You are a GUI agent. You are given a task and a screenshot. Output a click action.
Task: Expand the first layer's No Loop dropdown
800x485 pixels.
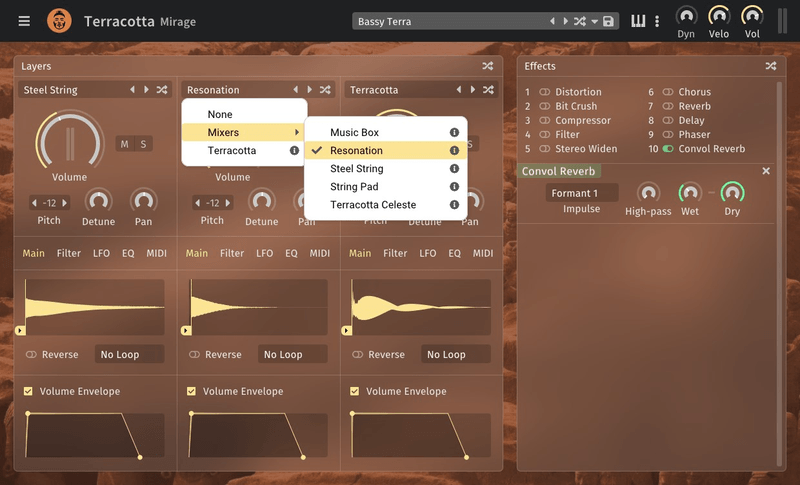128,354
